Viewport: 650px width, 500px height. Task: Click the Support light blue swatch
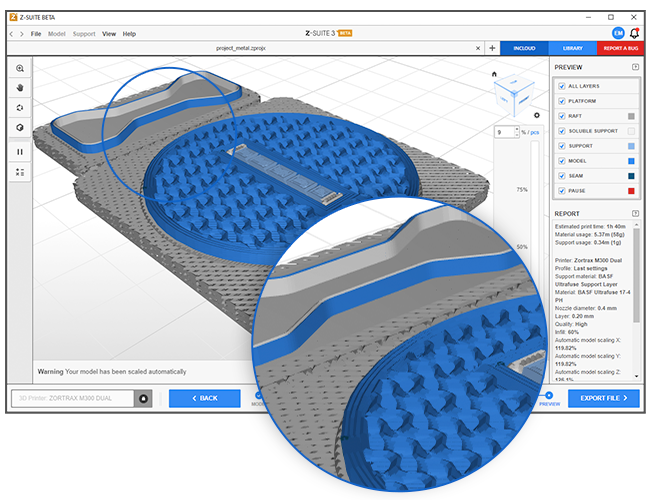click(x=631, y=146)
